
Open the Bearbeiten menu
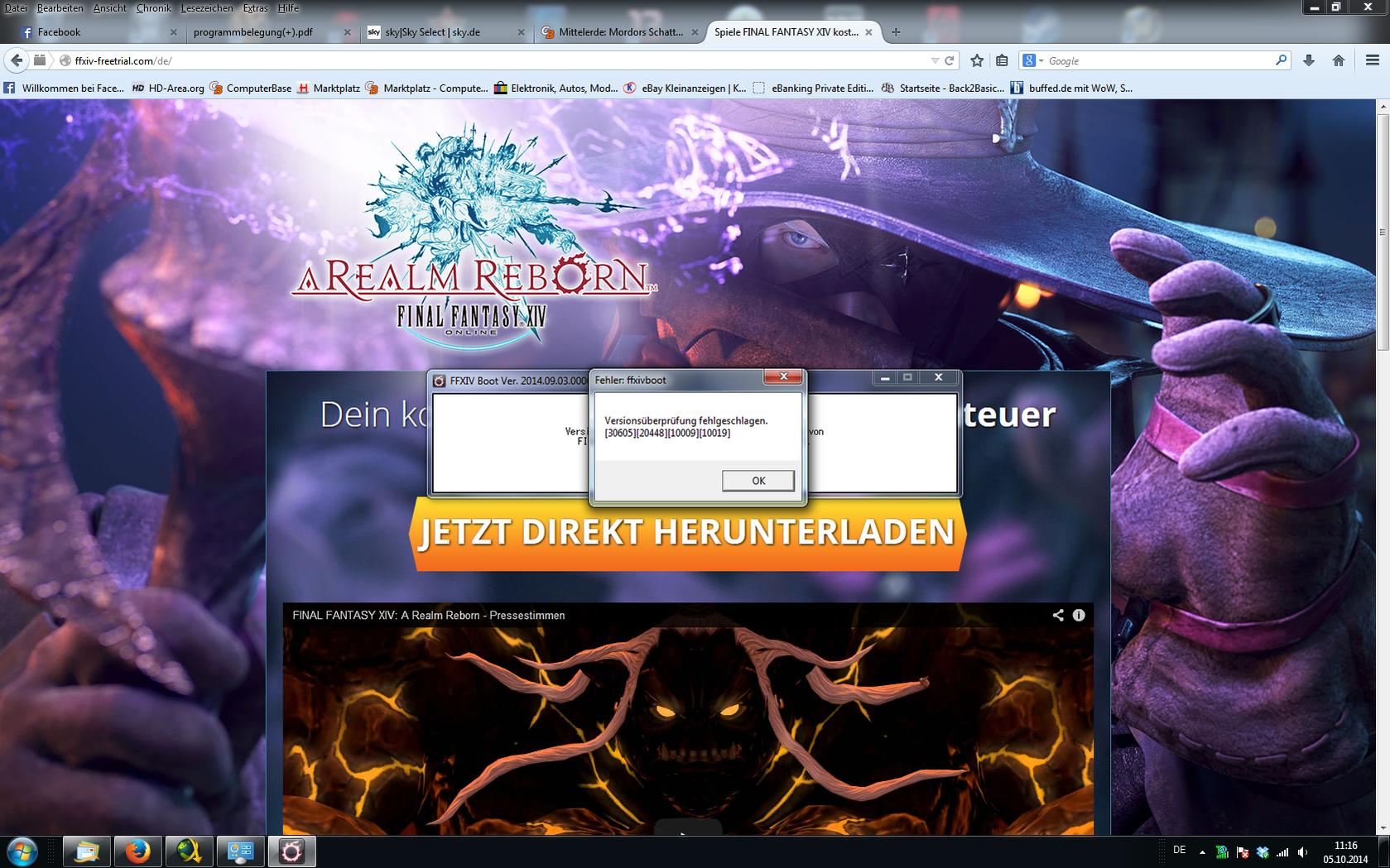[x=60, y=8]
